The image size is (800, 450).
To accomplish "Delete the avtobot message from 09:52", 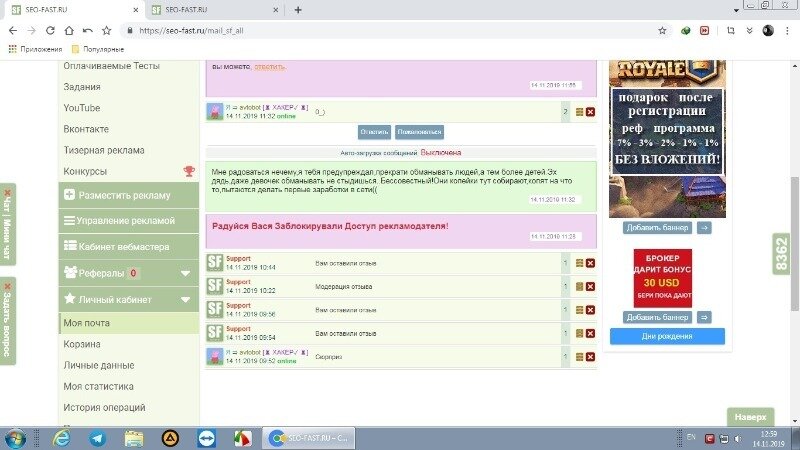I will coord(590,357).
